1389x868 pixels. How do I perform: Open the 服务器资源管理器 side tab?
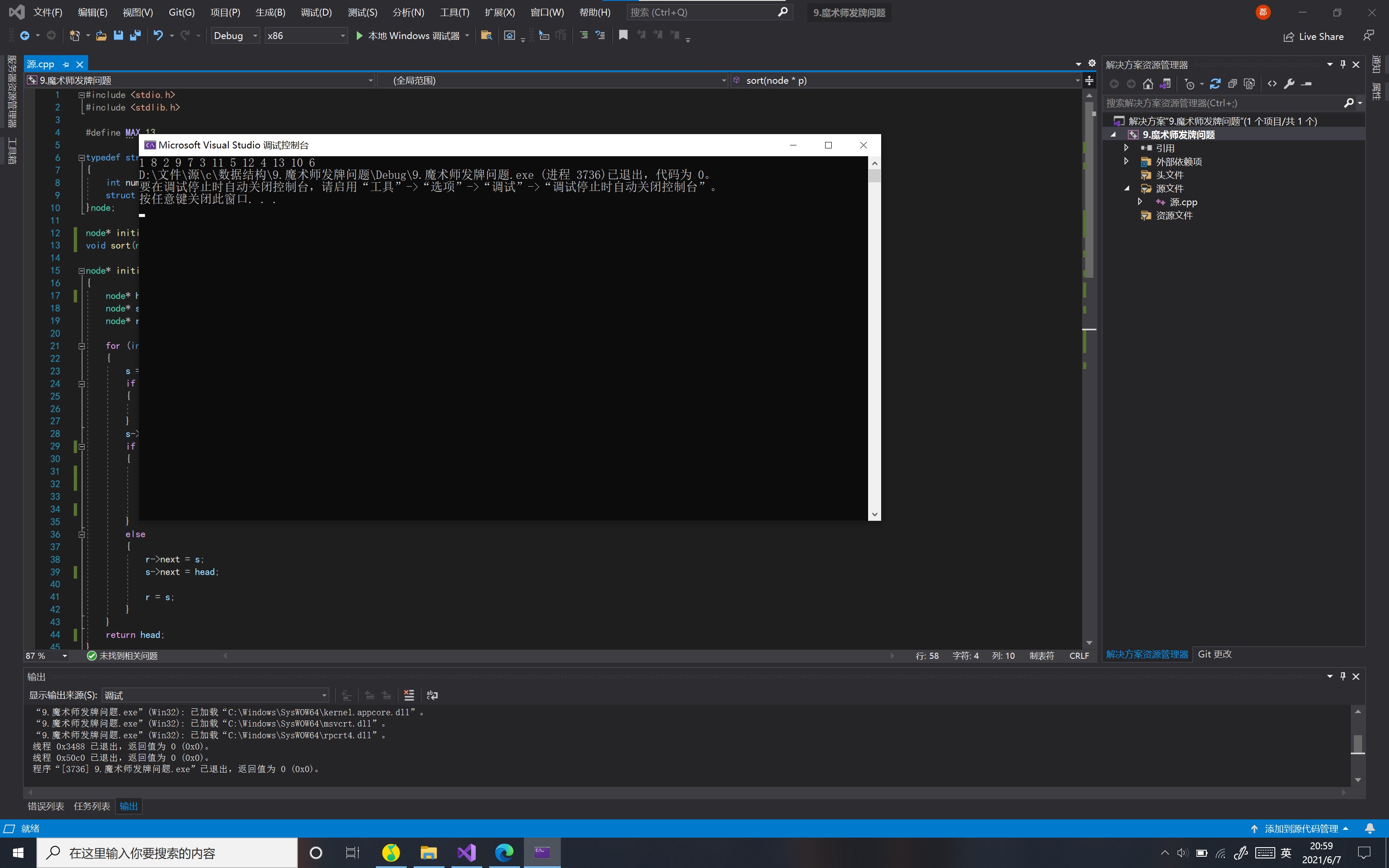[x=11, y=91]
